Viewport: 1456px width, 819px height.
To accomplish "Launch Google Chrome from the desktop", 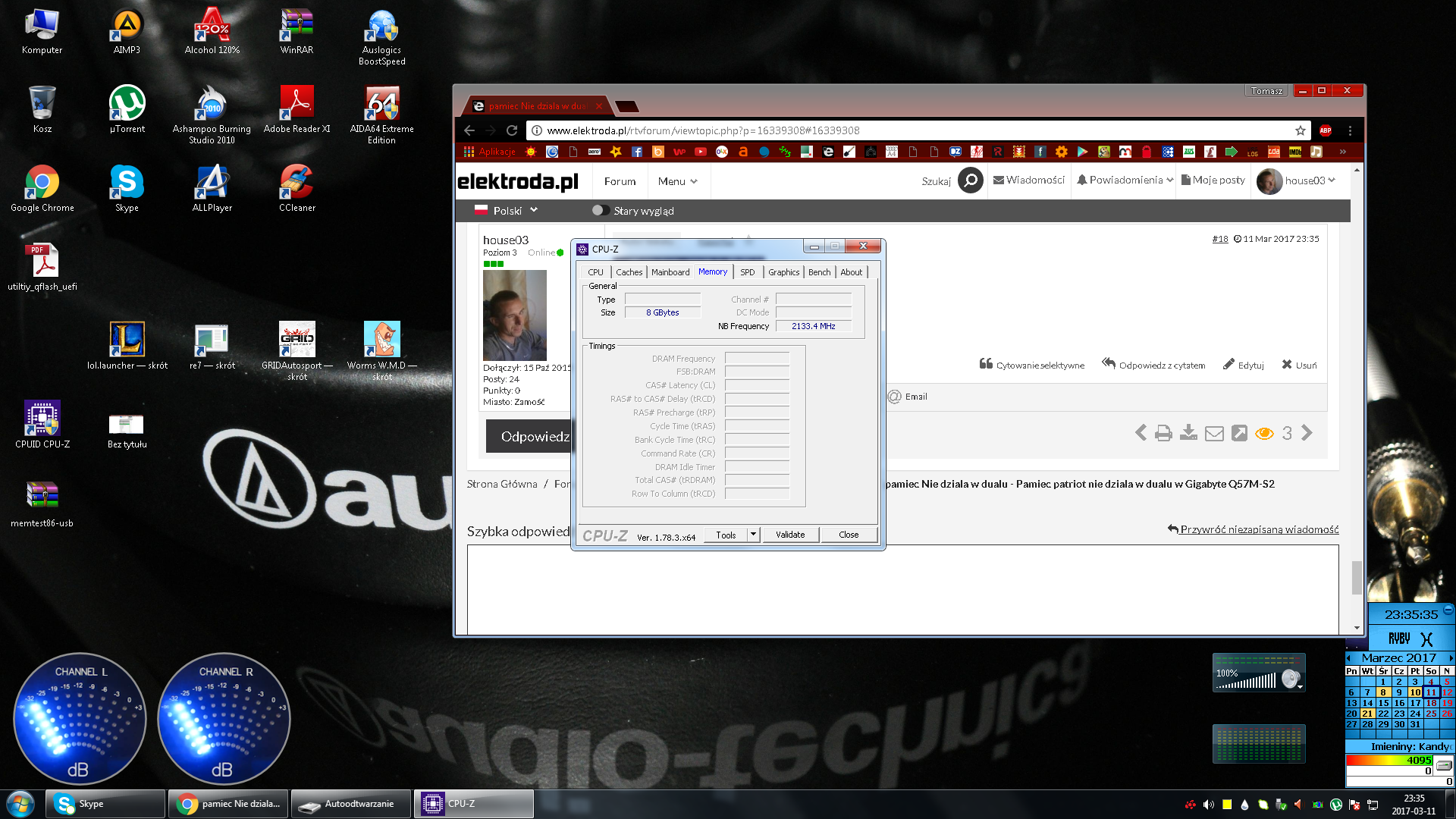I will coord(42,189).
